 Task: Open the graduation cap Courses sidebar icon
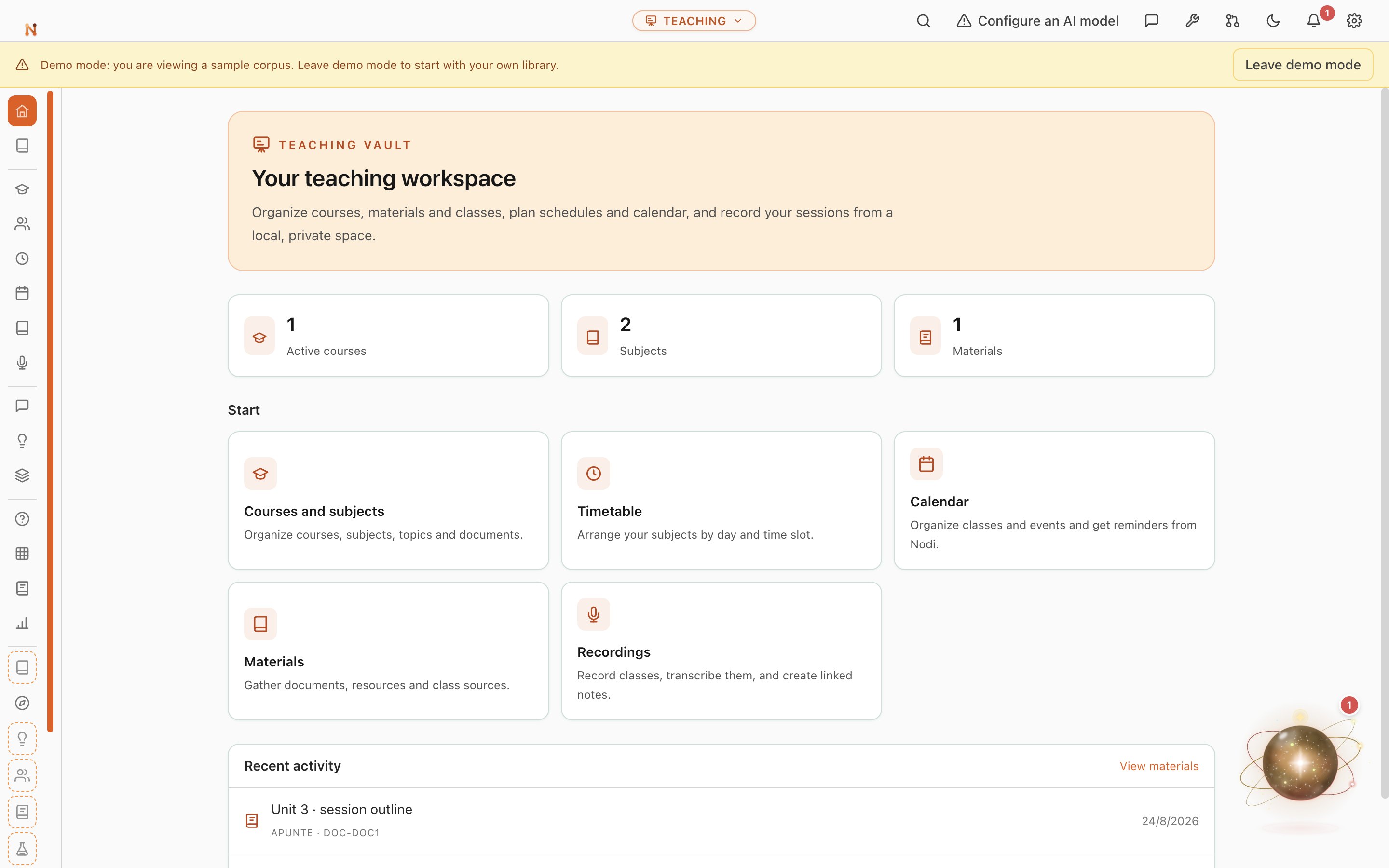coord(22,189)
